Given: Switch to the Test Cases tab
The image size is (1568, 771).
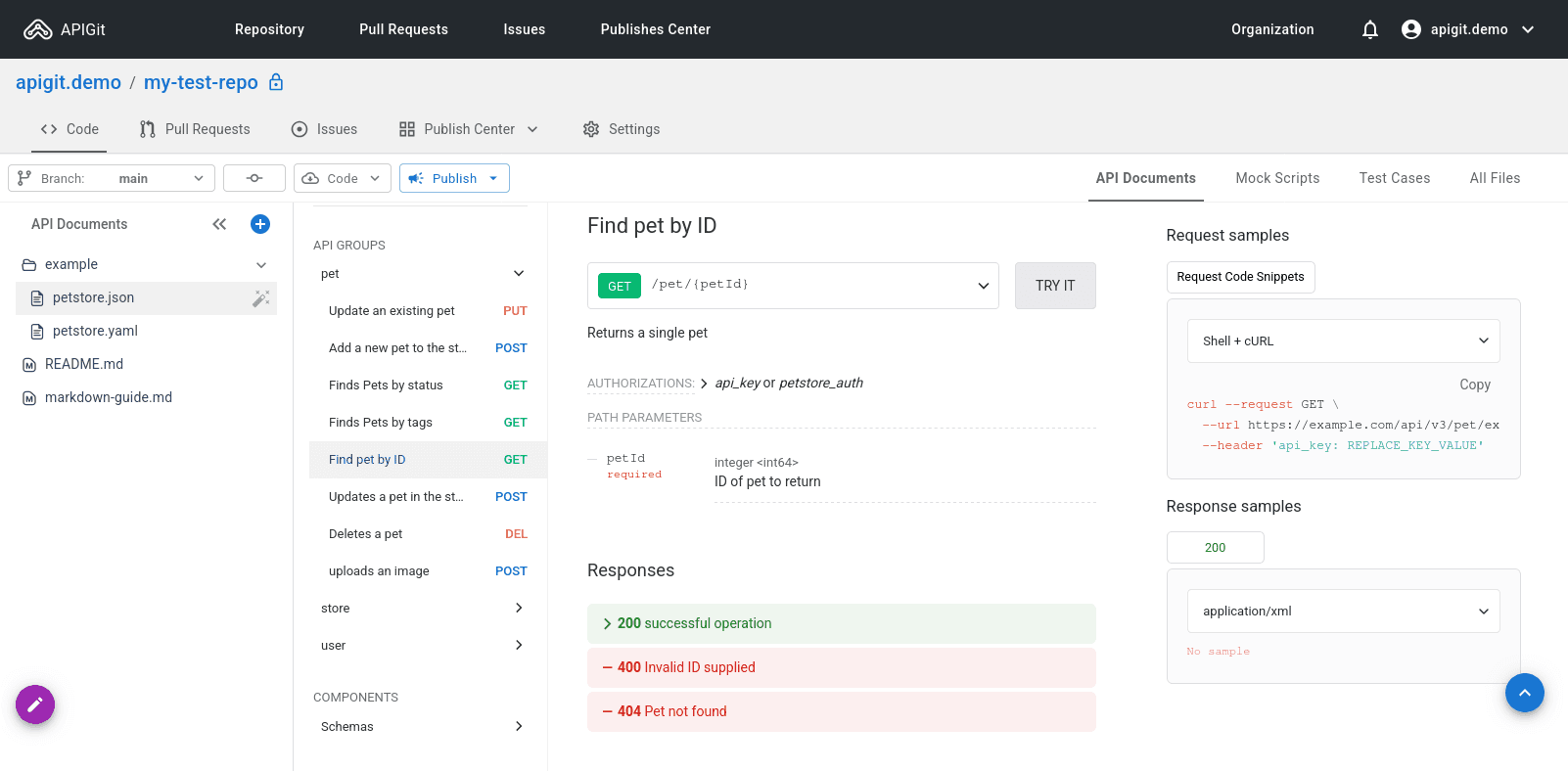Looking at the screenshot, I should 1395,178.
